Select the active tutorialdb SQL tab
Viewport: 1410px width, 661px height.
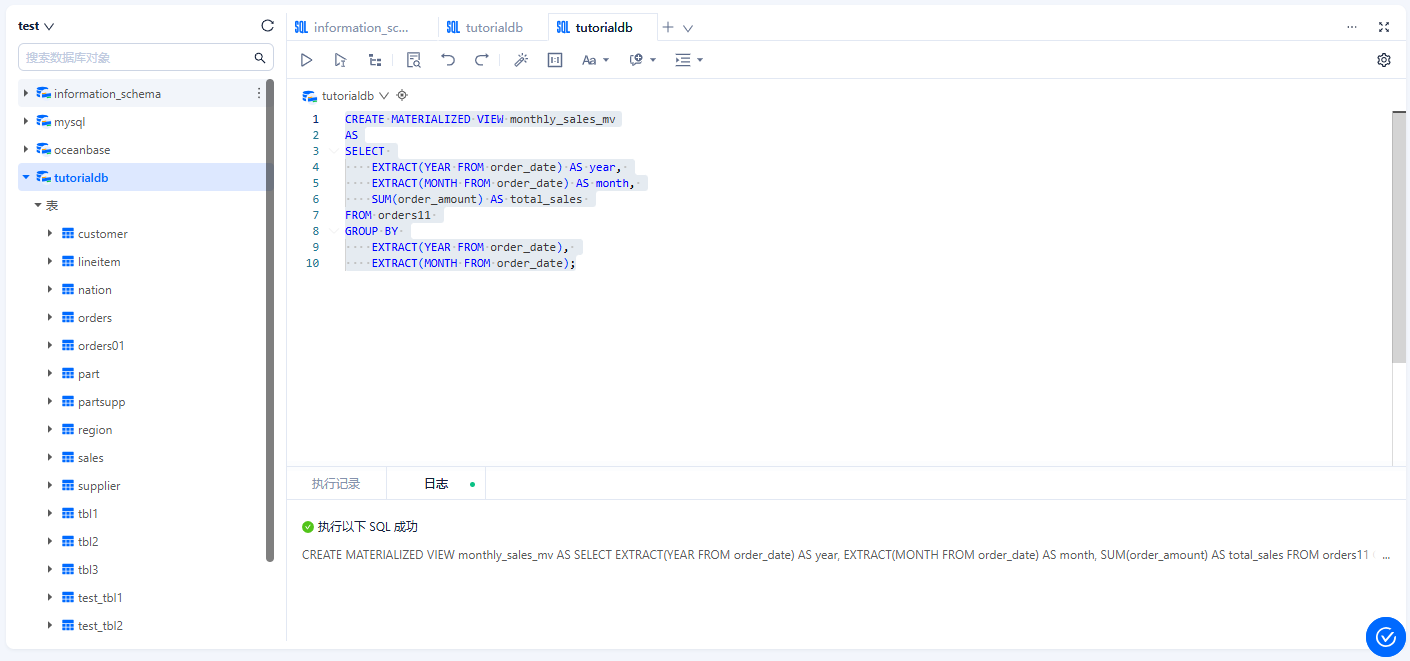603,27
